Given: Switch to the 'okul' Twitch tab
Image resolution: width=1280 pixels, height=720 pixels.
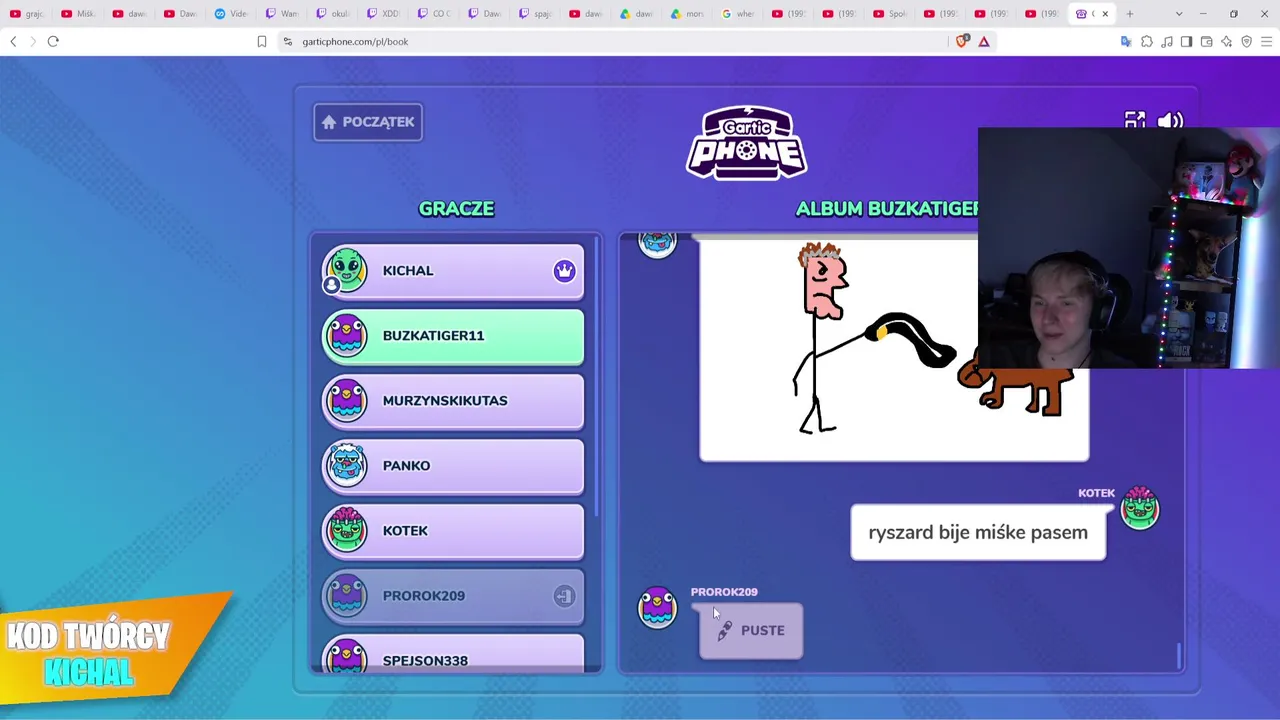Looking at the screenshot, I should click(334, 14).
